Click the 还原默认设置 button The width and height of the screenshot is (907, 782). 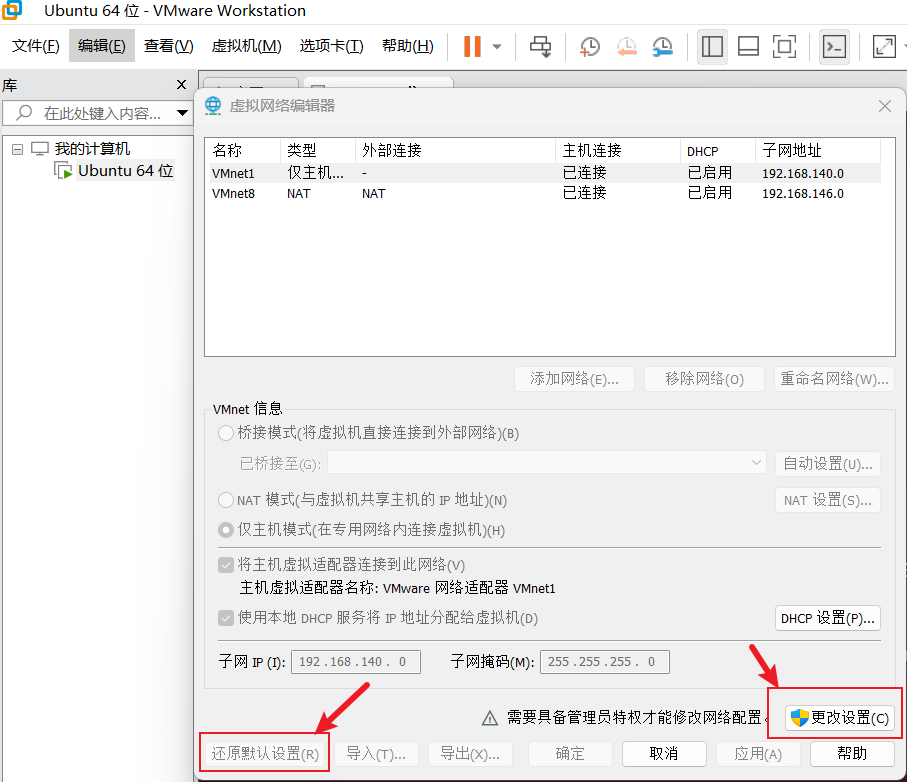263,753
